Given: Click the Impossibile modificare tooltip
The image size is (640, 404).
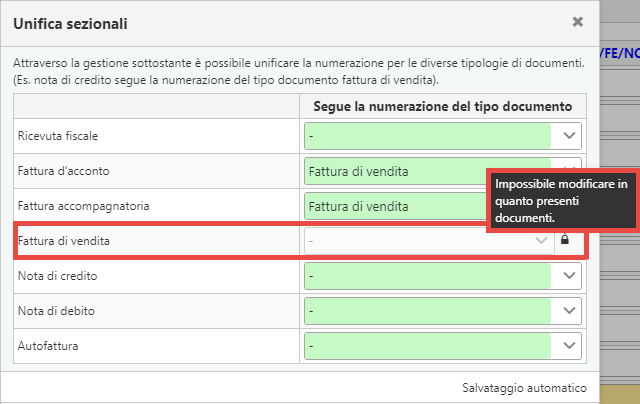Looking at the screenshot, I should pos(563,200).
